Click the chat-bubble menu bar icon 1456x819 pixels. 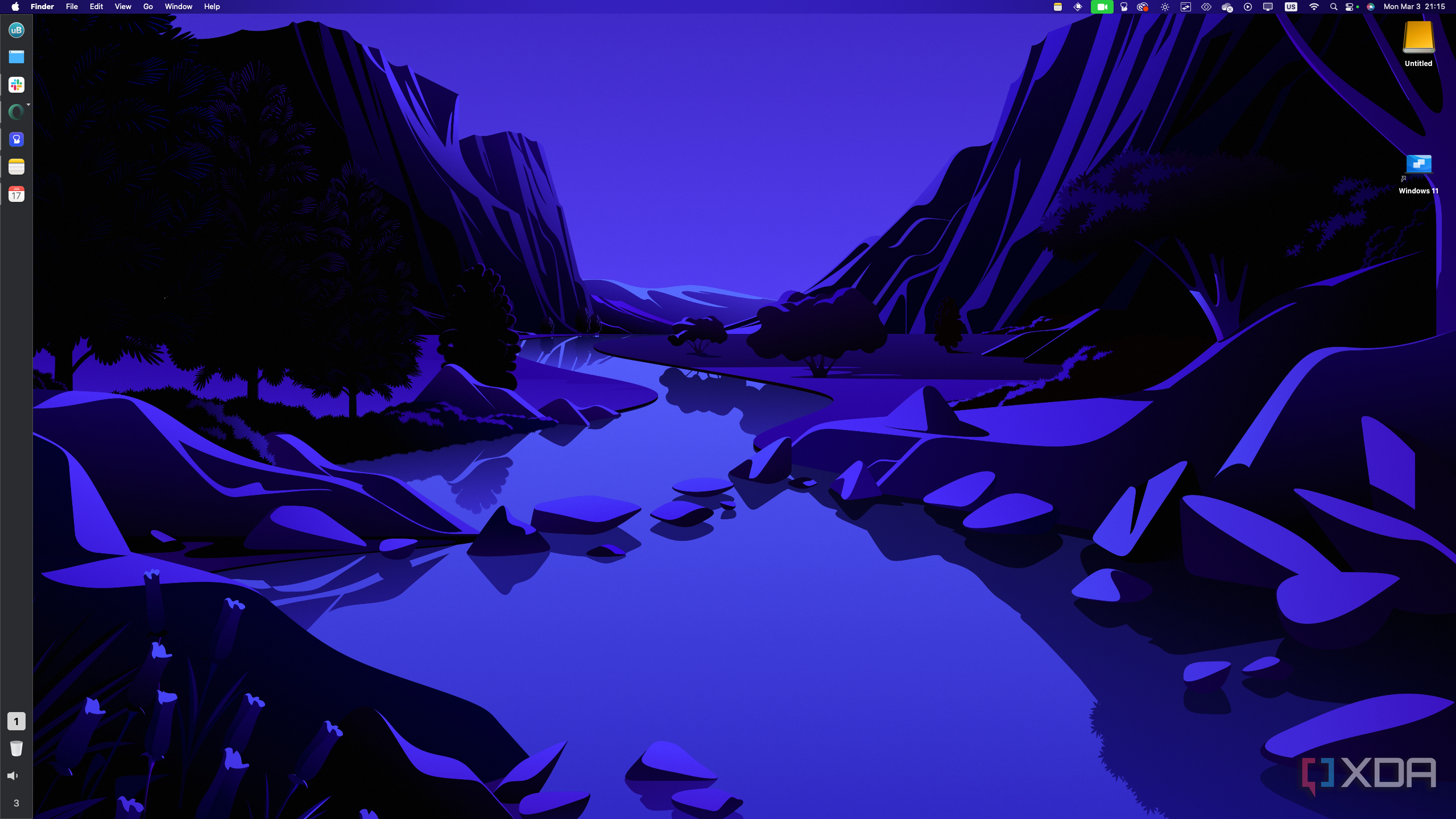coord(1124,7)
